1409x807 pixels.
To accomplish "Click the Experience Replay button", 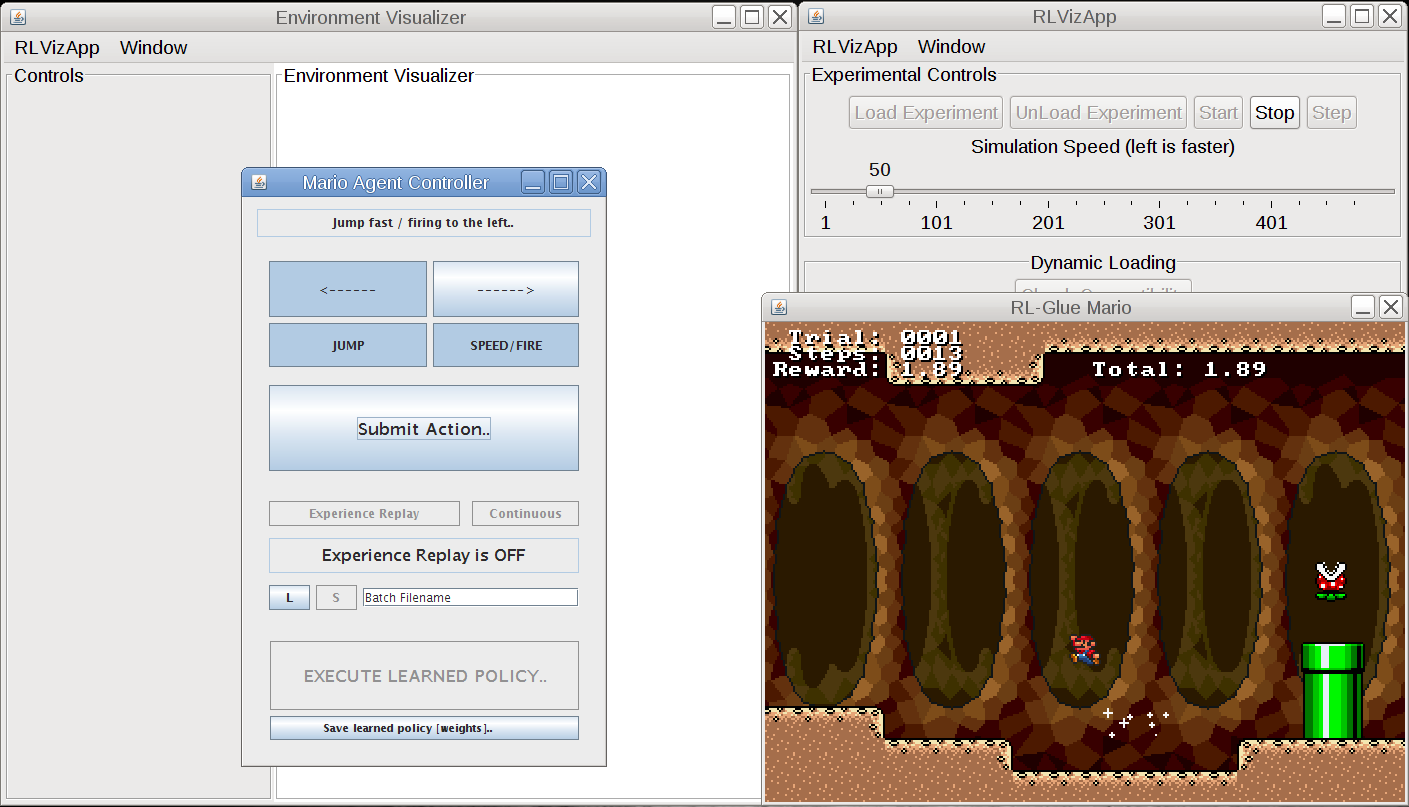I will 364,513.
